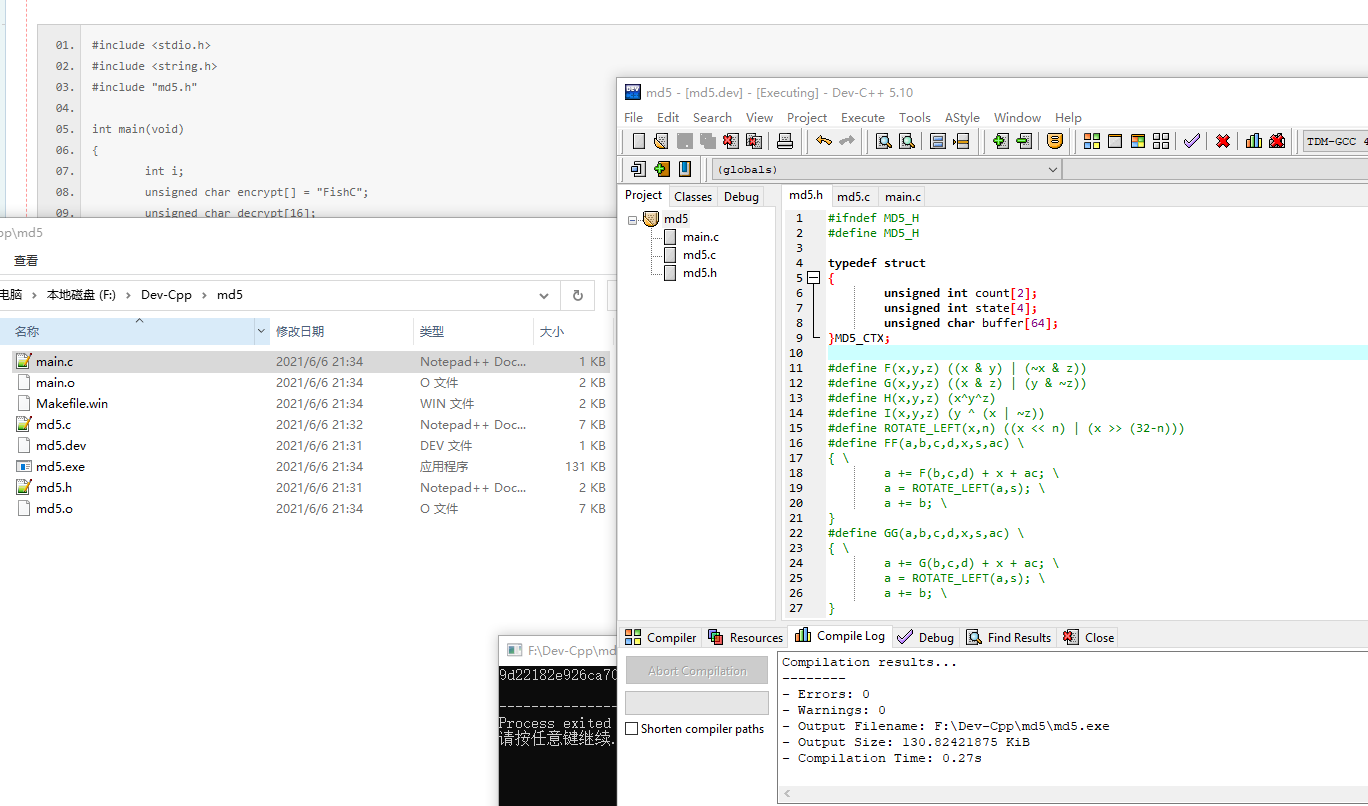Viewport: 1368px width, 806px height.
Task: Open the 名称 column header dropdown arrow
Action: click(x=262, y=331)
